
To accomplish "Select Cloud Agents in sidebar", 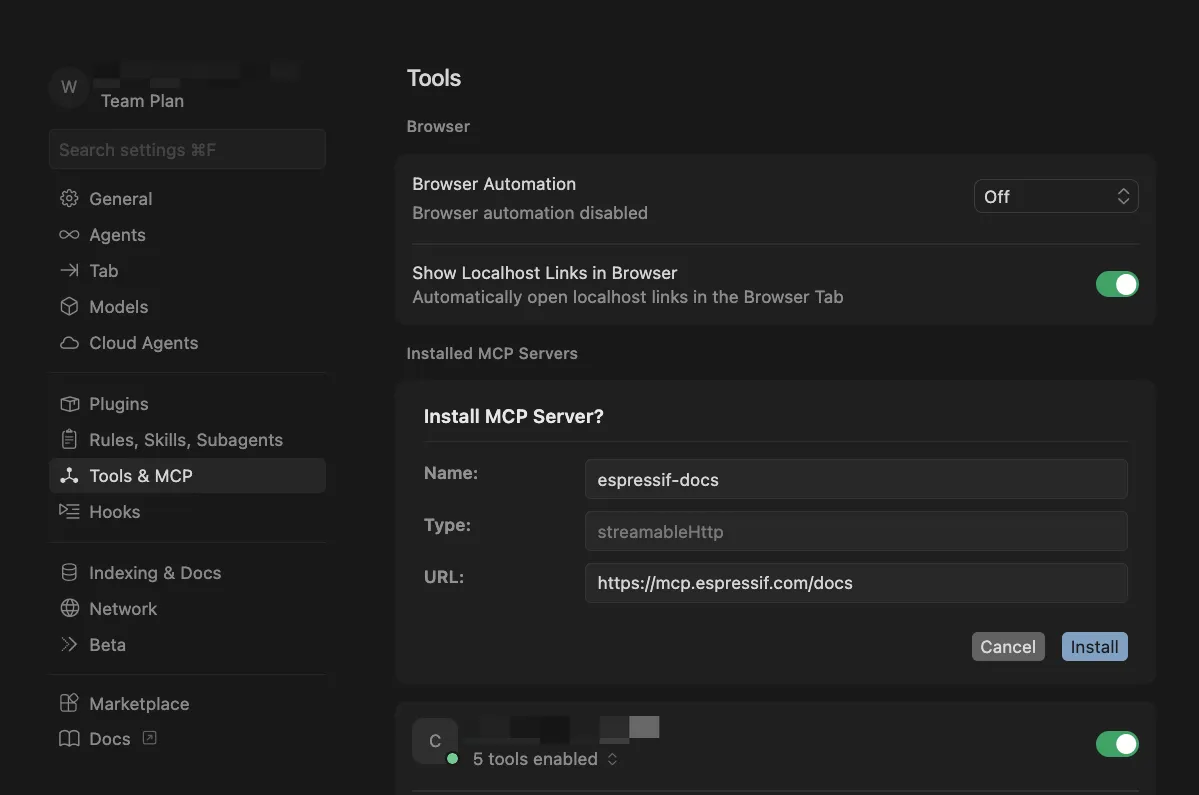I will click(187, 343).
